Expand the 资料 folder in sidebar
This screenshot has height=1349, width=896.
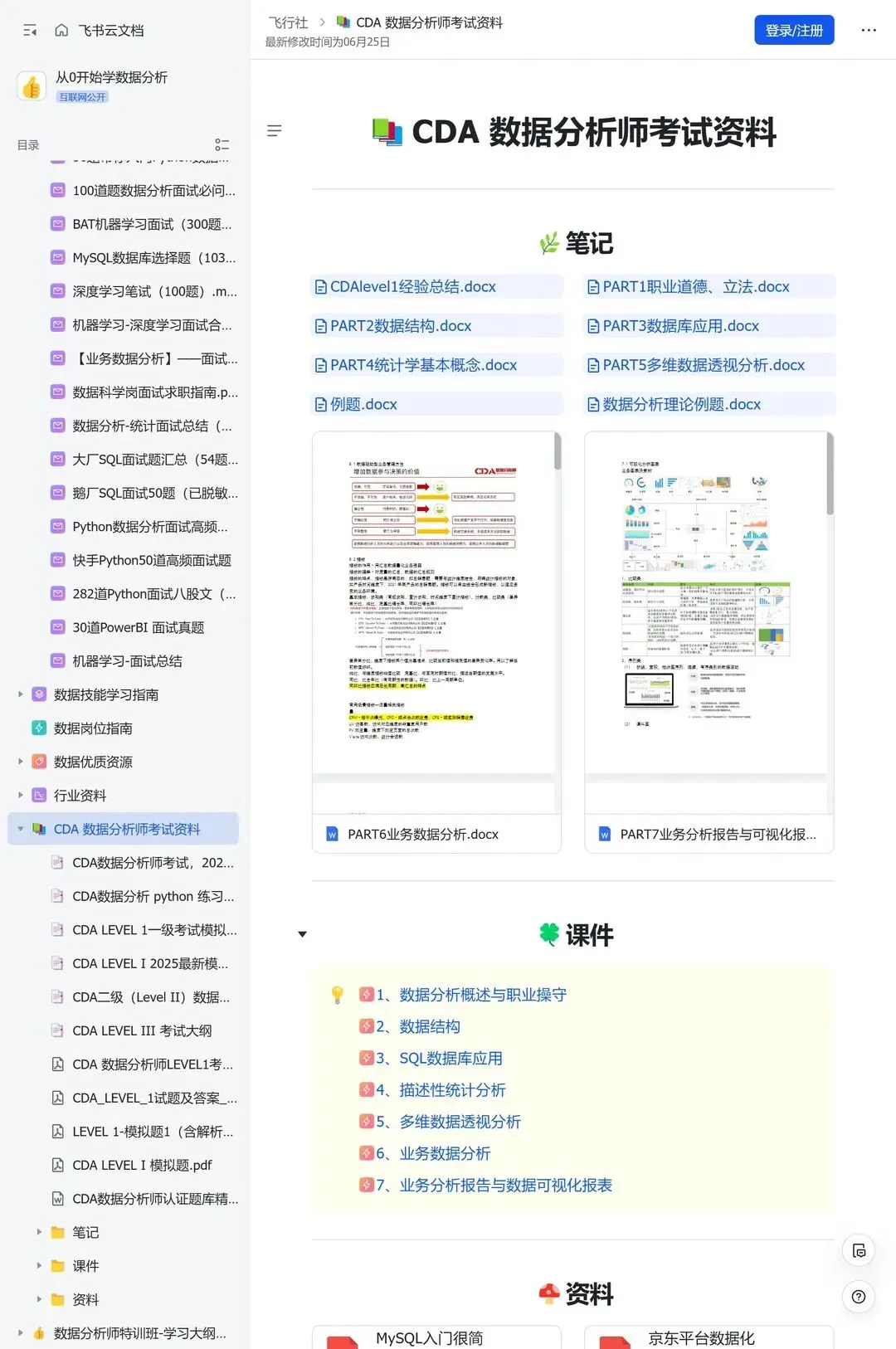39,1299
